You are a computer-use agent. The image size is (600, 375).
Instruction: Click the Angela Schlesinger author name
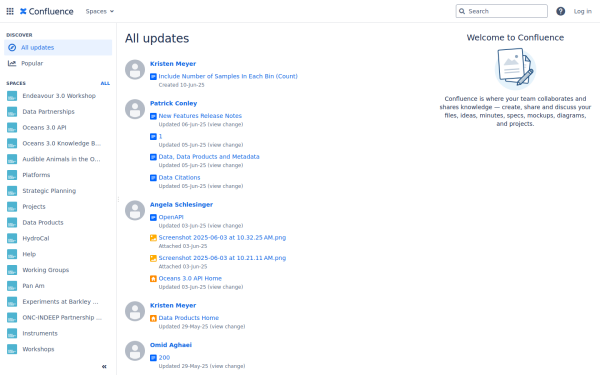click(x=181, y=205)
